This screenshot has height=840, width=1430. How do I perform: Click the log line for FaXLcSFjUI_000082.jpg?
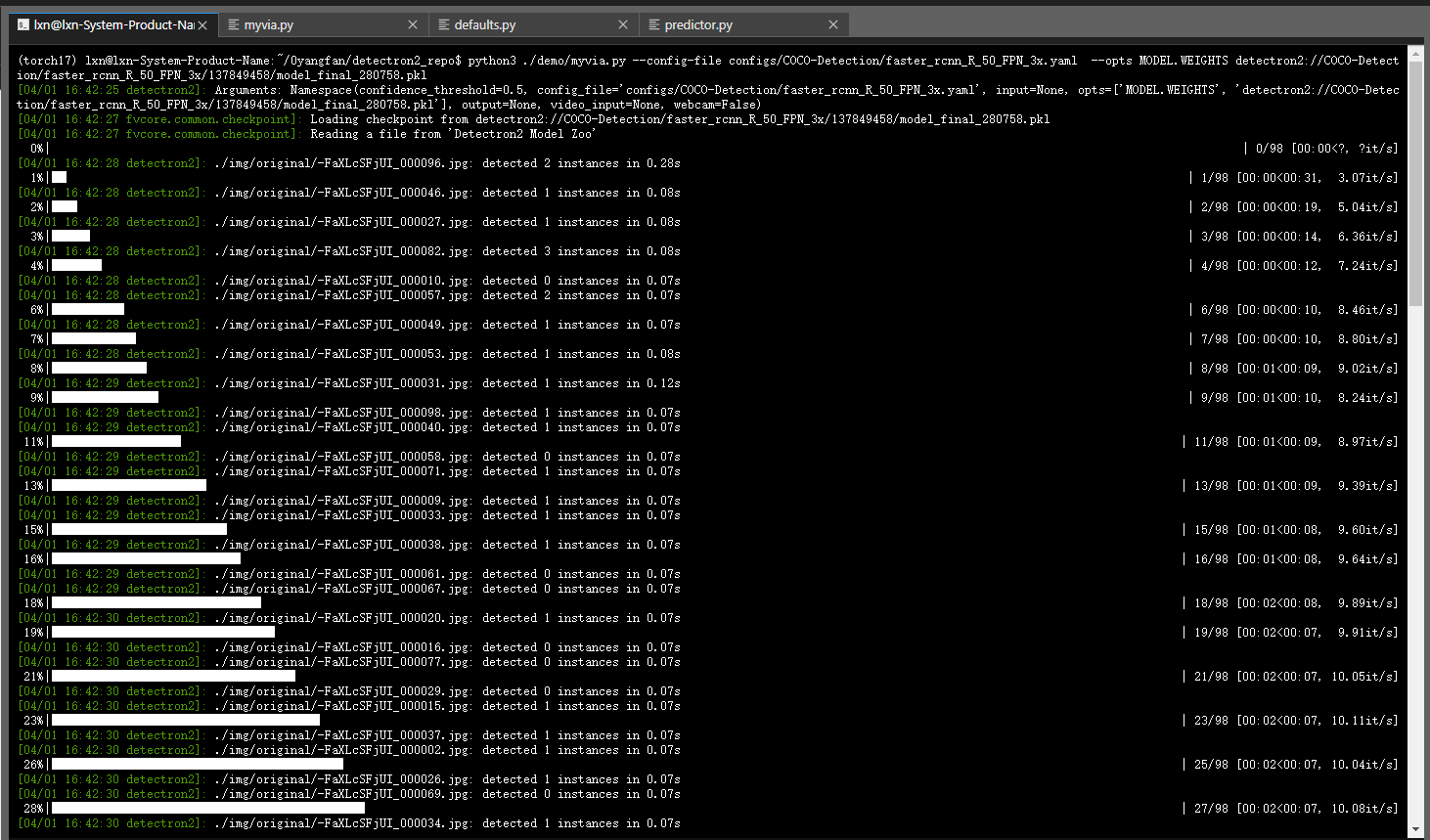tap(349, 251)
